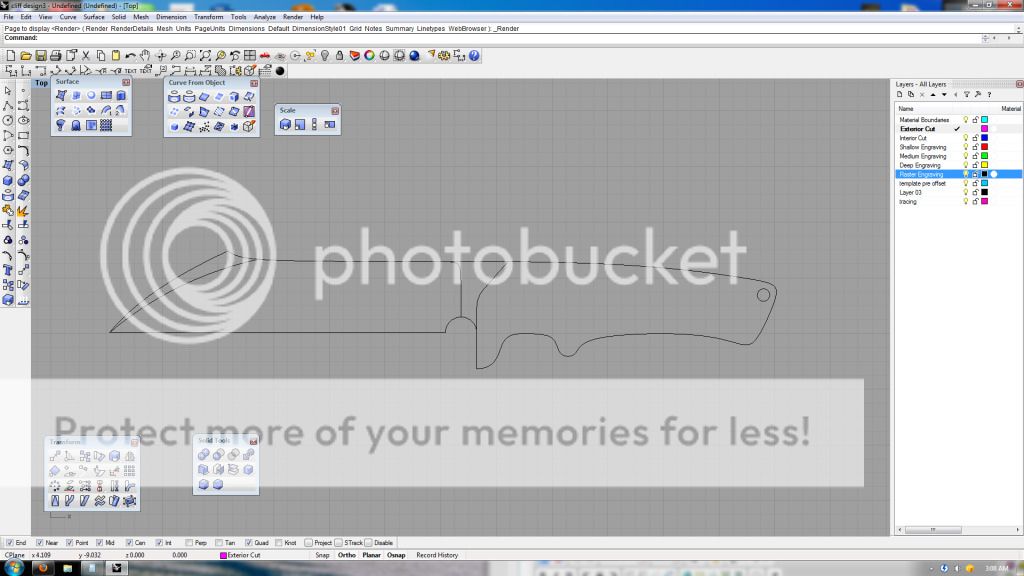Click the Undo arrow icon
Image resolution: width=1024 pixels, height=576 pixels.
point(130,56)
